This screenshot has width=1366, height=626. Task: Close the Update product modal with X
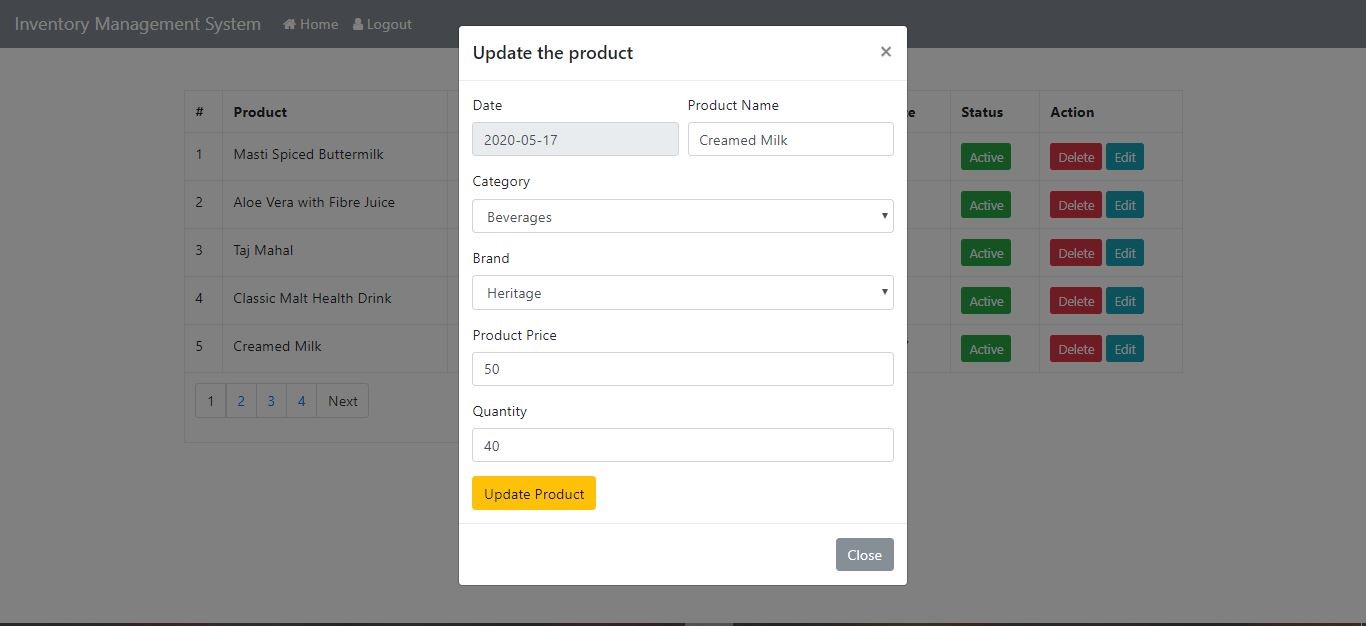885,52
